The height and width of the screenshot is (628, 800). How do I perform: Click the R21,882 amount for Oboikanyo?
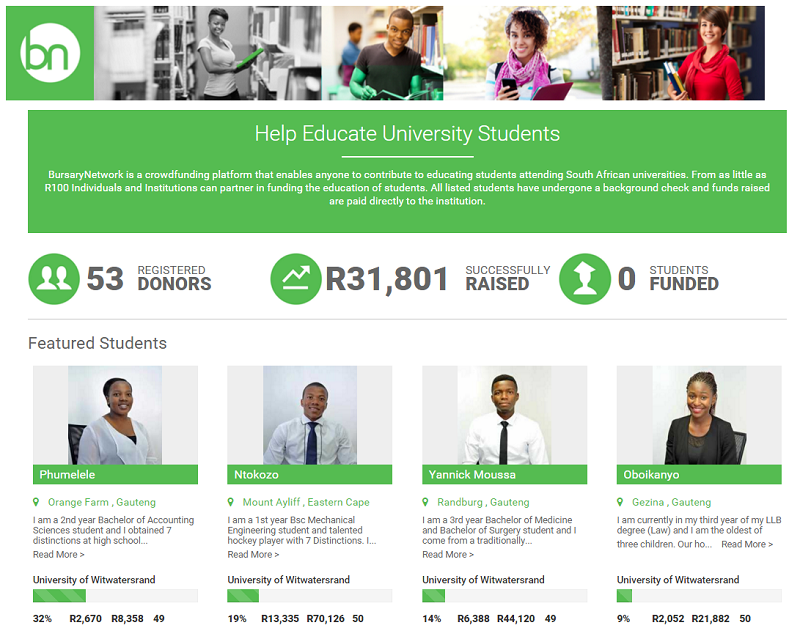(710, 618)
